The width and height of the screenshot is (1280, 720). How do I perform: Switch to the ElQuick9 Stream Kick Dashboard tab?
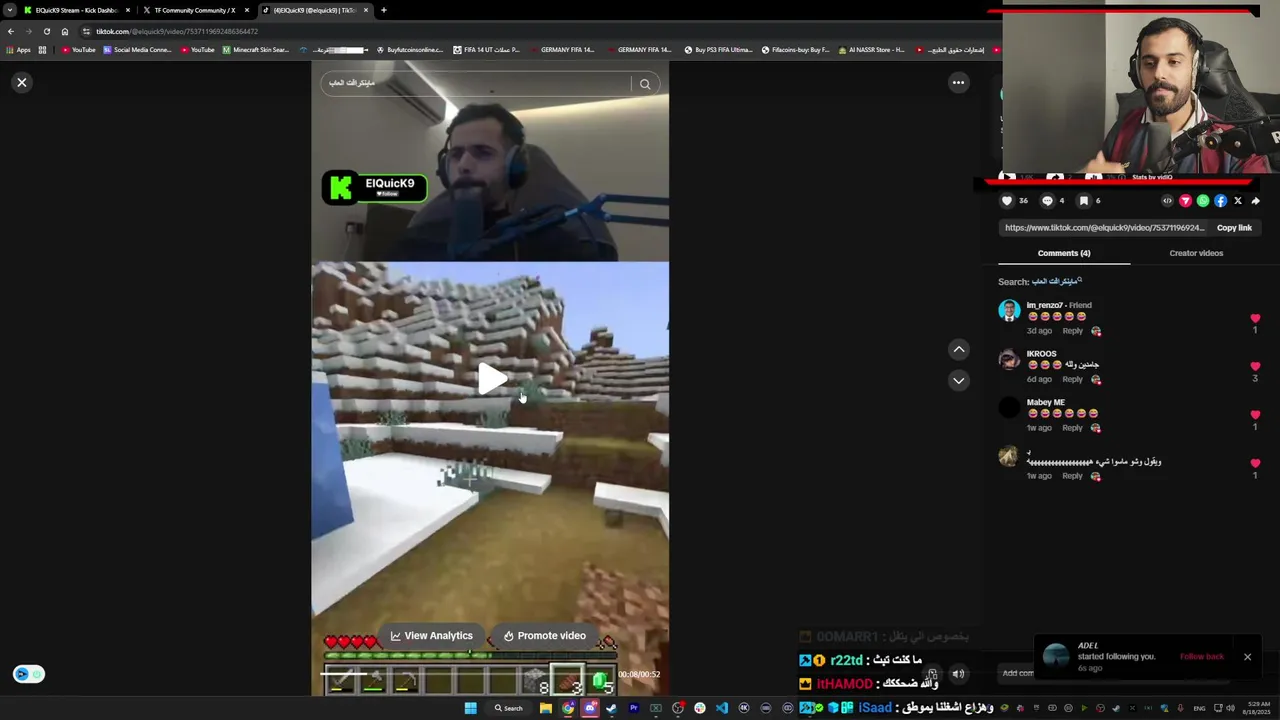click(78, 10)
